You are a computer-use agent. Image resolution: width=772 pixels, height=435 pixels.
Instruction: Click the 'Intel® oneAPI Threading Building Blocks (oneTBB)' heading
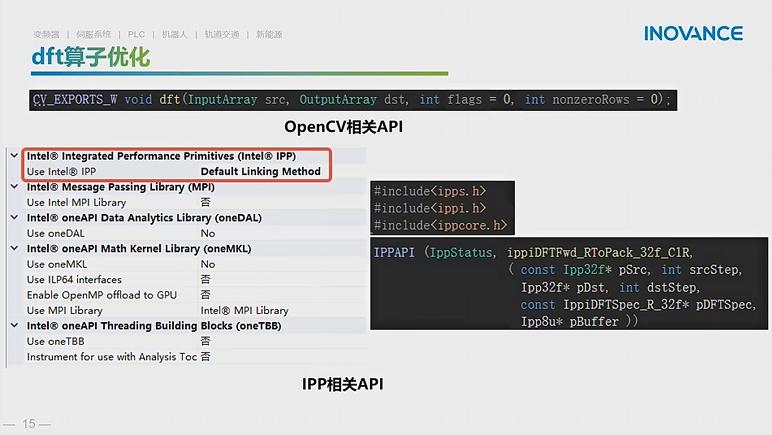pyautogui.click(x=154, y=326)
